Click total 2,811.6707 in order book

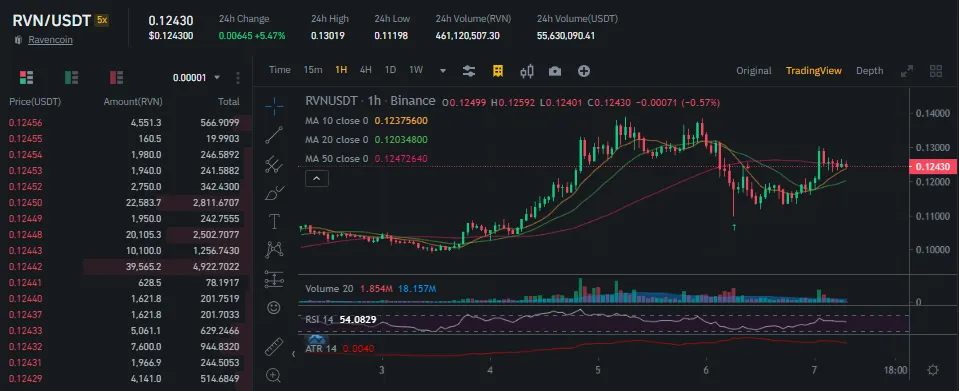point(216,203)
